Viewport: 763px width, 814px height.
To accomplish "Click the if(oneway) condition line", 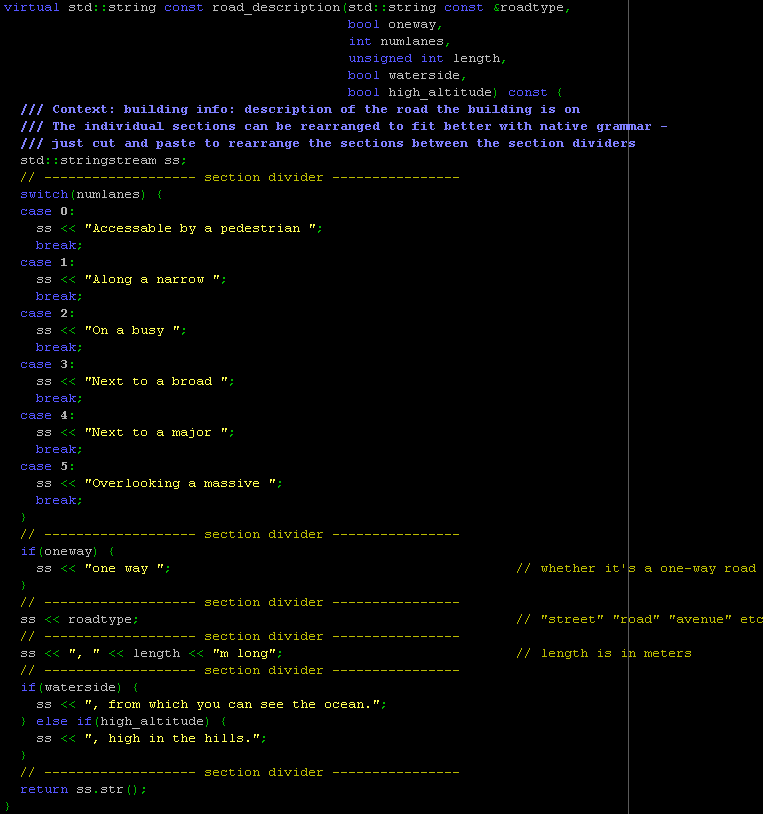I will point(67,551).
